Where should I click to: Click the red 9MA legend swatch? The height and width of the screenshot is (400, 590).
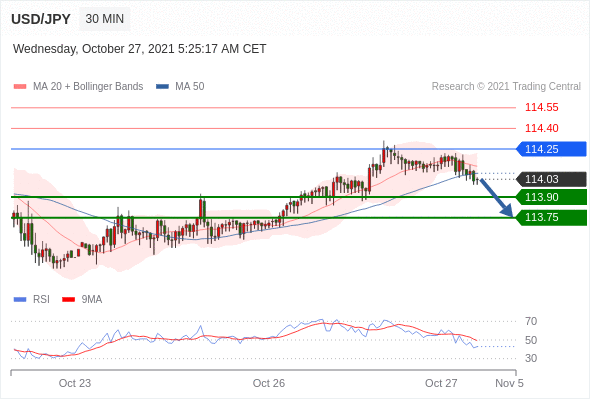coord(68,300)
